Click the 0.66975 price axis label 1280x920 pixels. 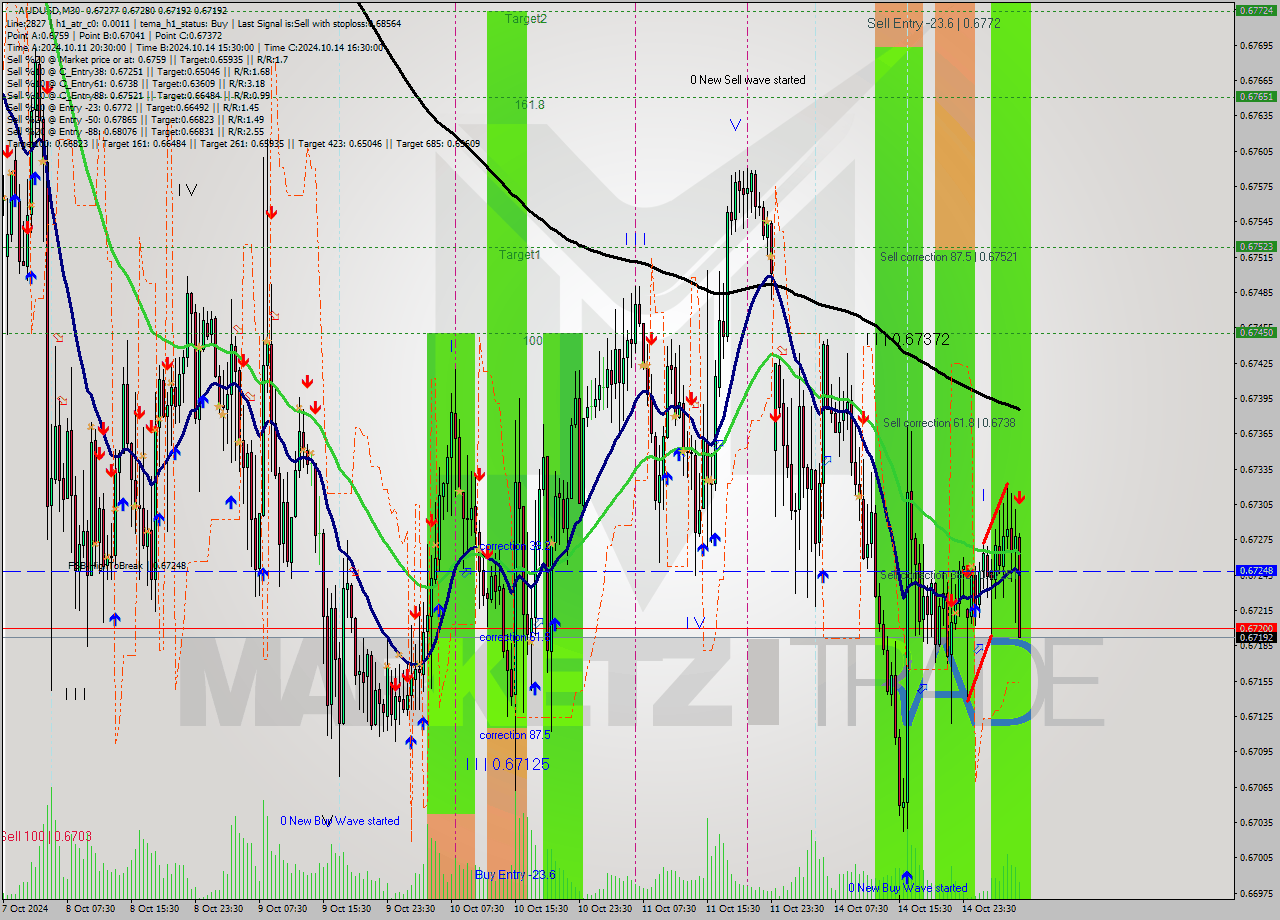[x=1255, y=893]
